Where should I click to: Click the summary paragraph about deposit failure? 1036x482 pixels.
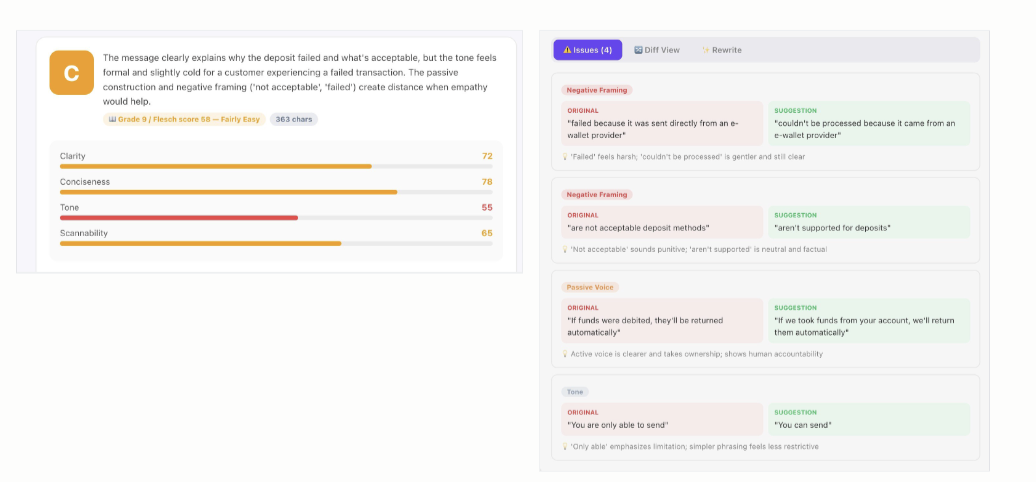(299, 79)
